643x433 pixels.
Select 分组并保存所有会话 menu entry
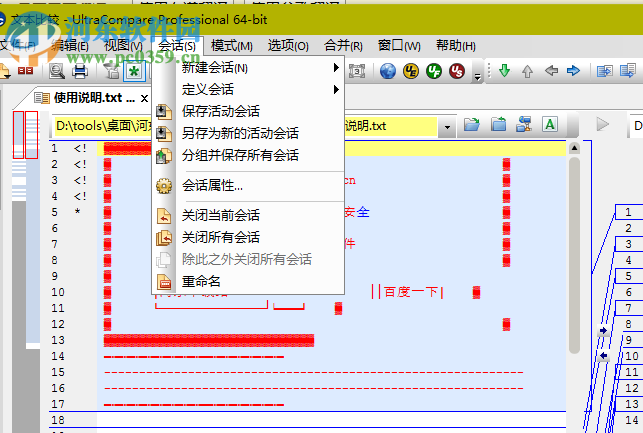[248, 155]
